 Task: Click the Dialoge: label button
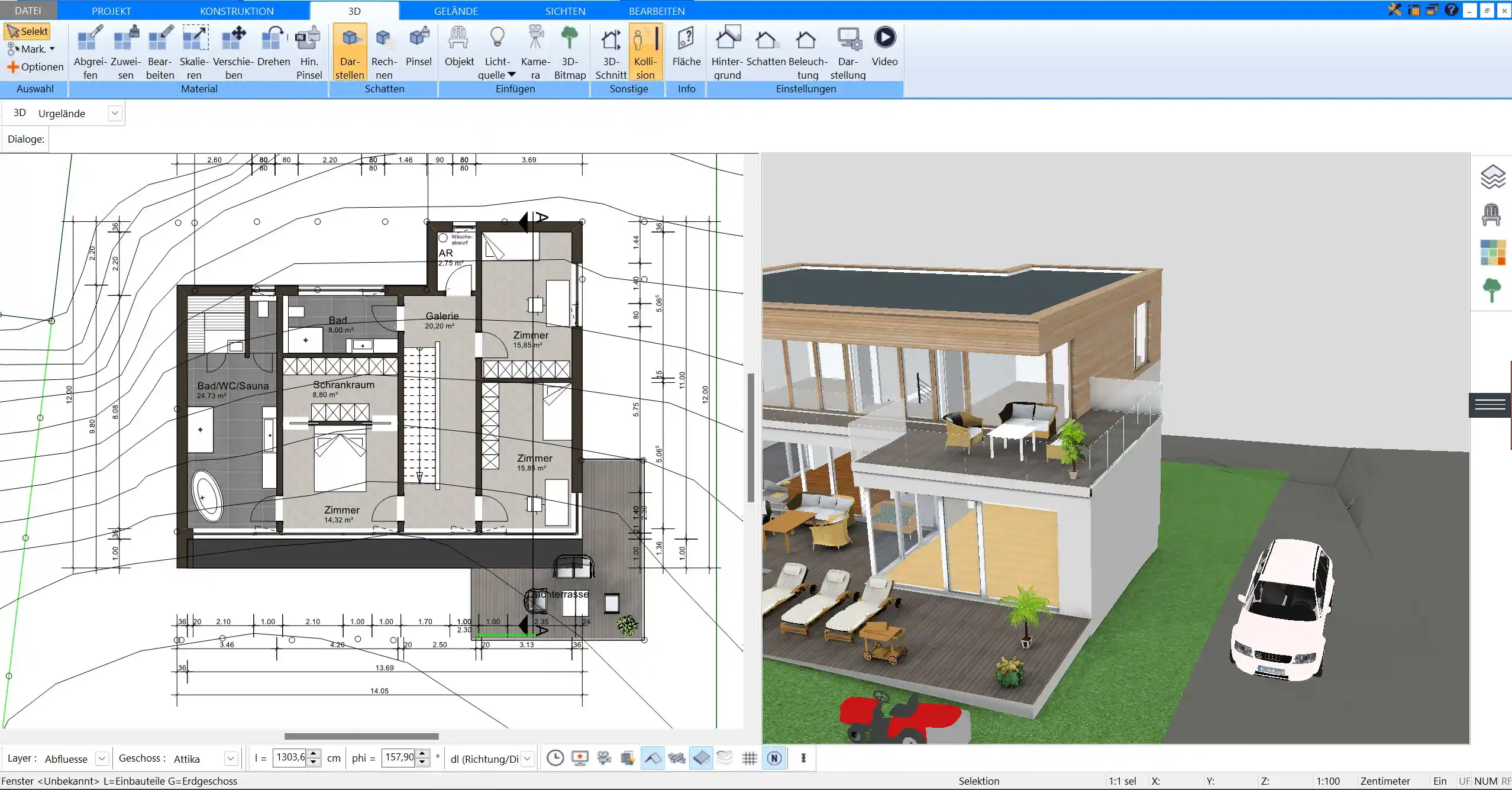(x=25, y=139)
